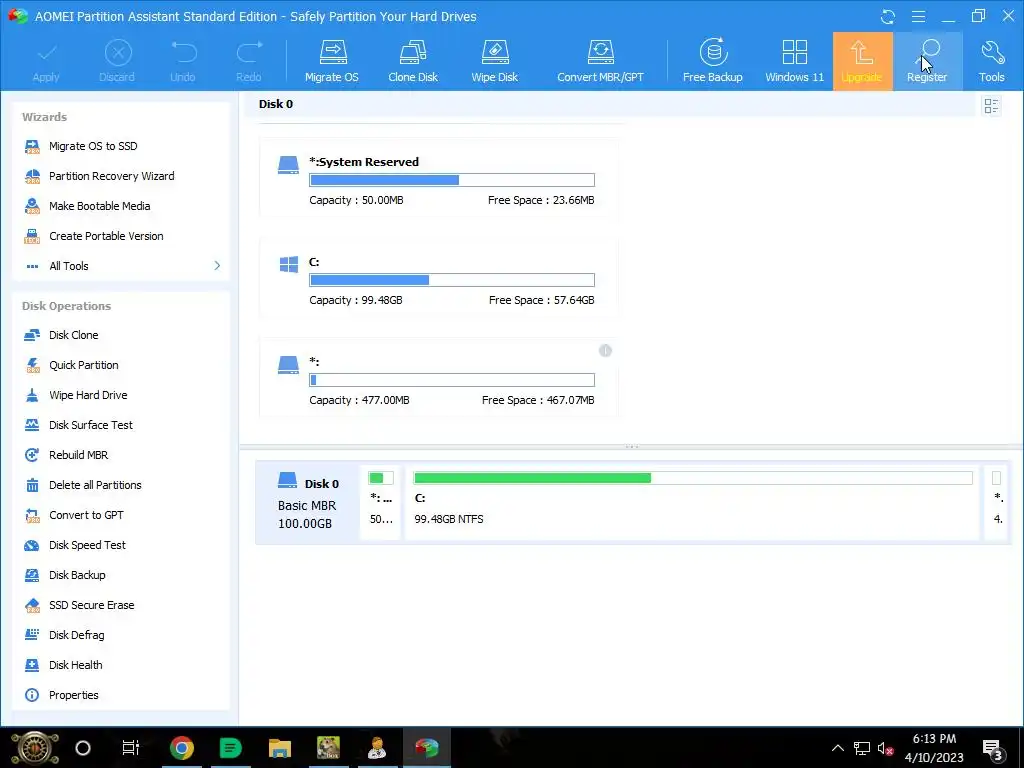Open the Tools toolbar menu
The height and width of the screenshot is (768, 1024).
pyautogui.click(x=991, y=61)
